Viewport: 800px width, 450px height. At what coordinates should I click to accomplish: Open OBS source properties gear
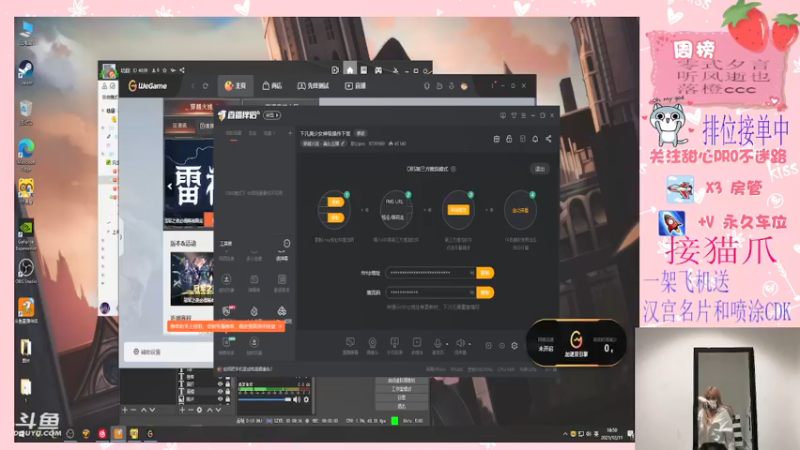(x=199, y=410)
